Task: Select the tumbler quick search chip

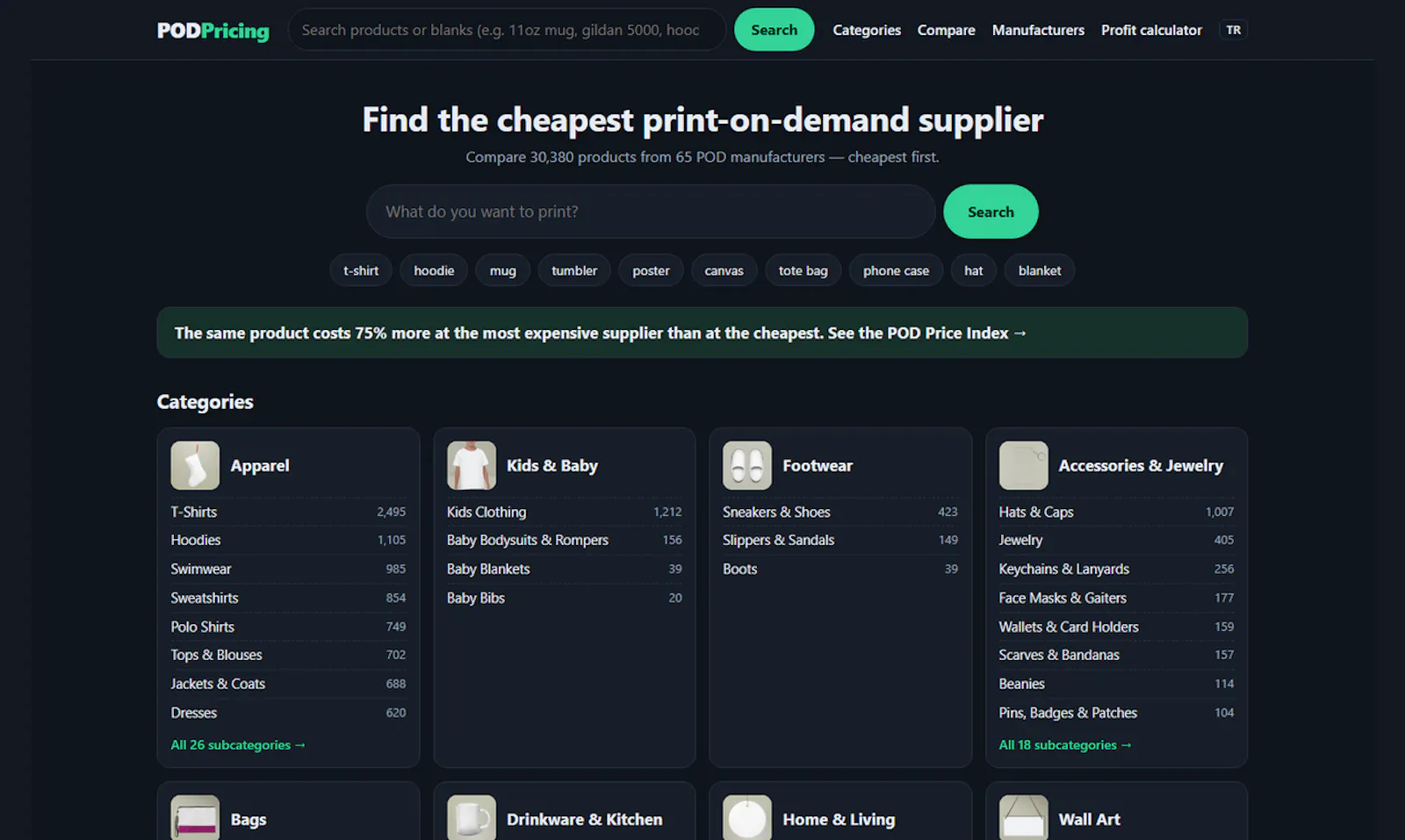Action: pyautogui.click(x=574, y=270)
